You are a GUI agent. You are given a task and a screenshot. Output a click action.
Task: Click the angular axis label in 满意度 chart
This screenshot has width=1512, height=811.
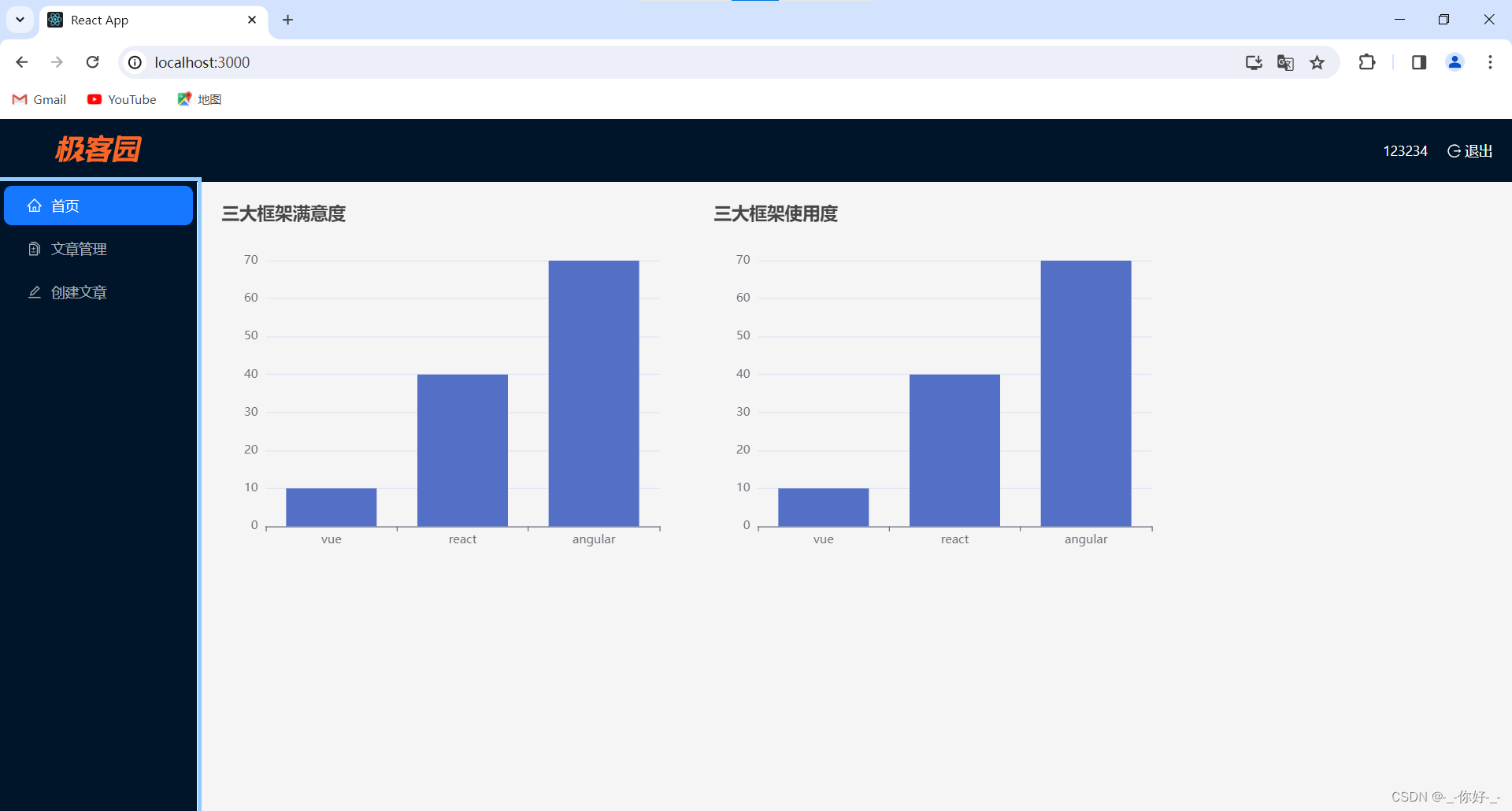pos(594,539)
